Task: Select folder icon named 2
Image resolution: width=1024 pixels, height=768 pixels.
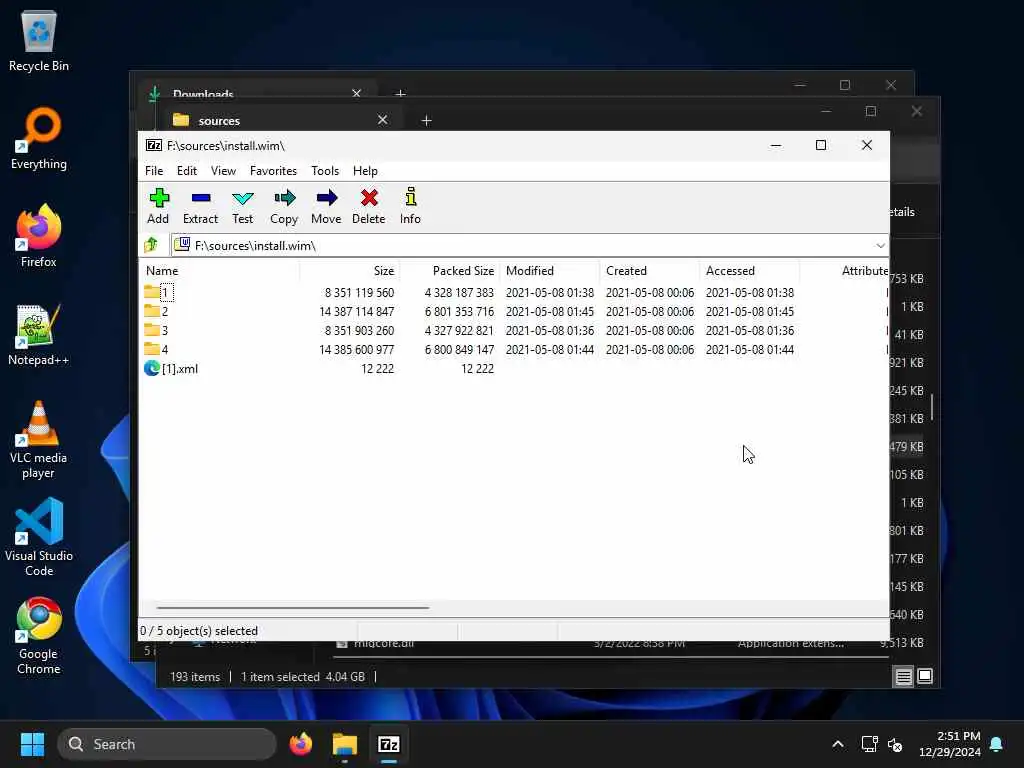Action: tap(152, 311)
